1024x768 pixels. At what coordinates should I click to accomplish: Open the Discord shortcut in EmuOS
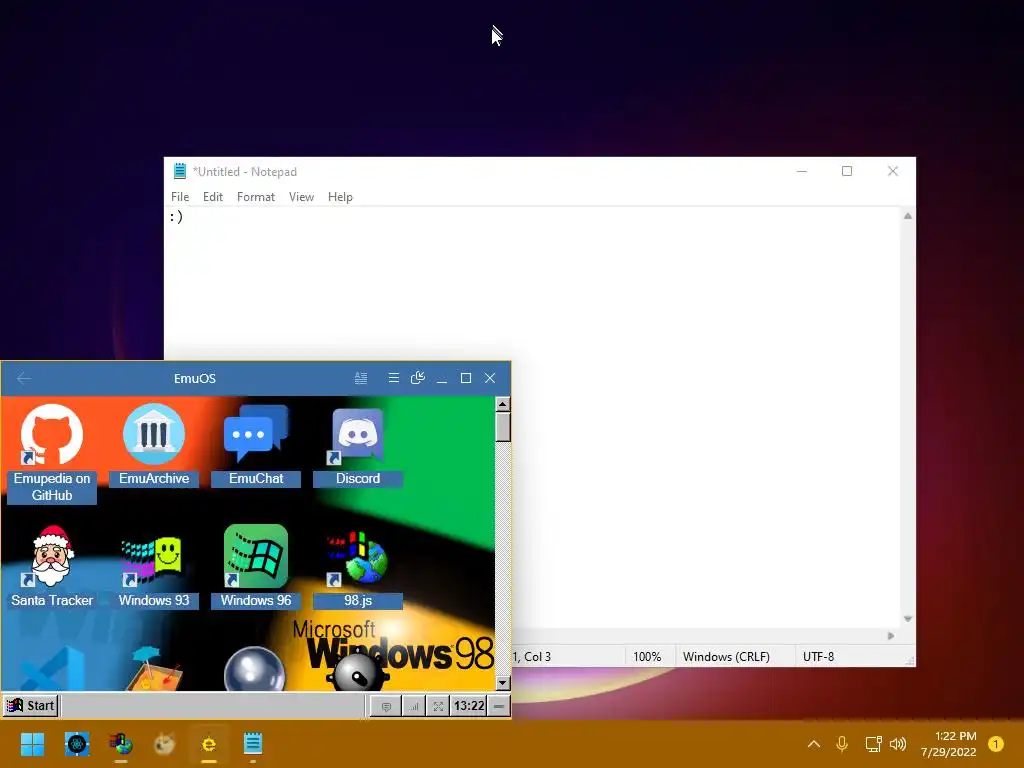tap(357, 445)
